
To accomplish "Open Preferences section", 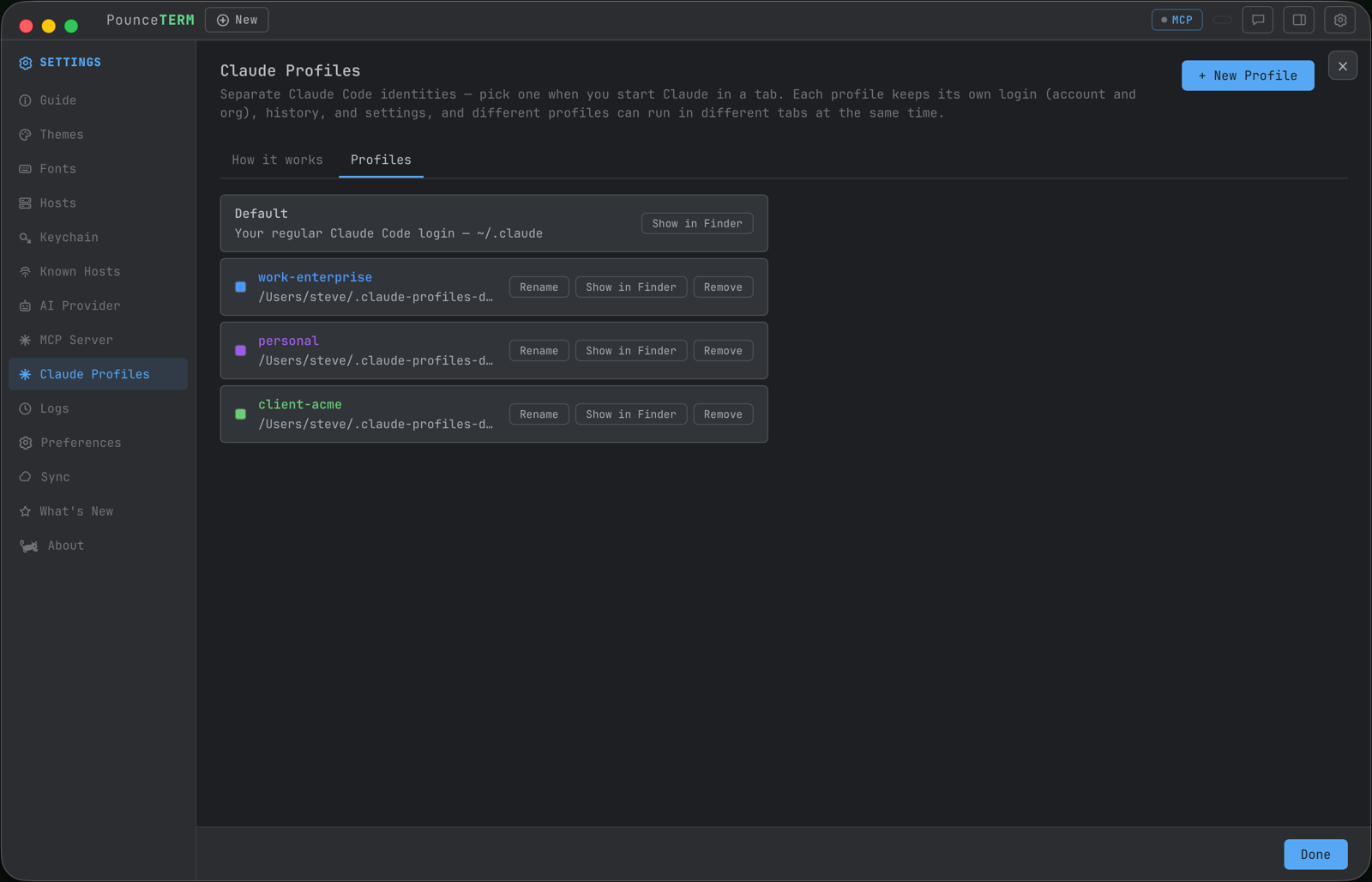I will tap(98, 443).
